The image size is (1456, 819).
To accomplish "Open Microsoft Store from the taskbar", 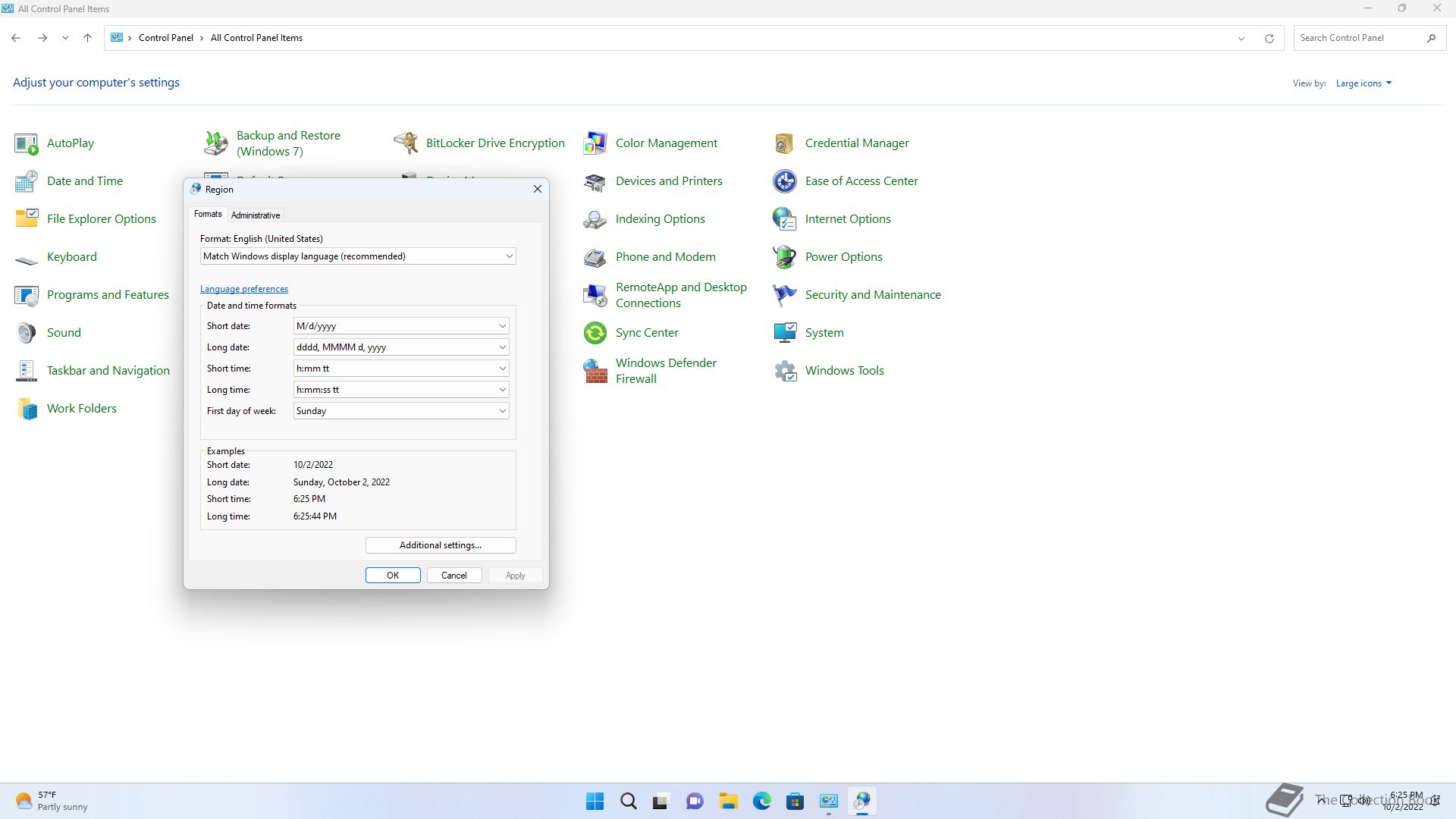I will pyautogui.click(x=795, y=801).
